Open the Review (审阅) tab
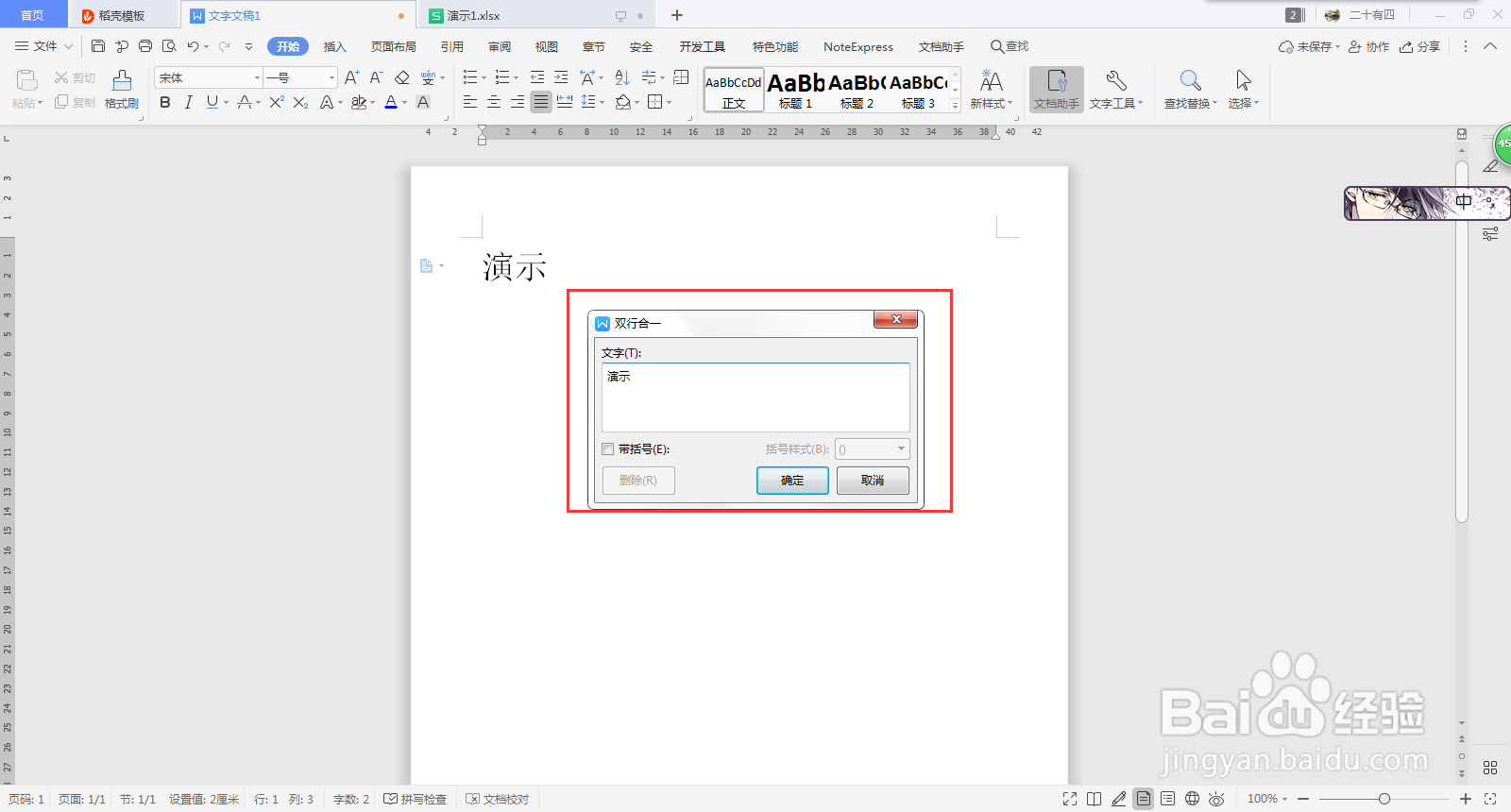 tap(500, 46)
